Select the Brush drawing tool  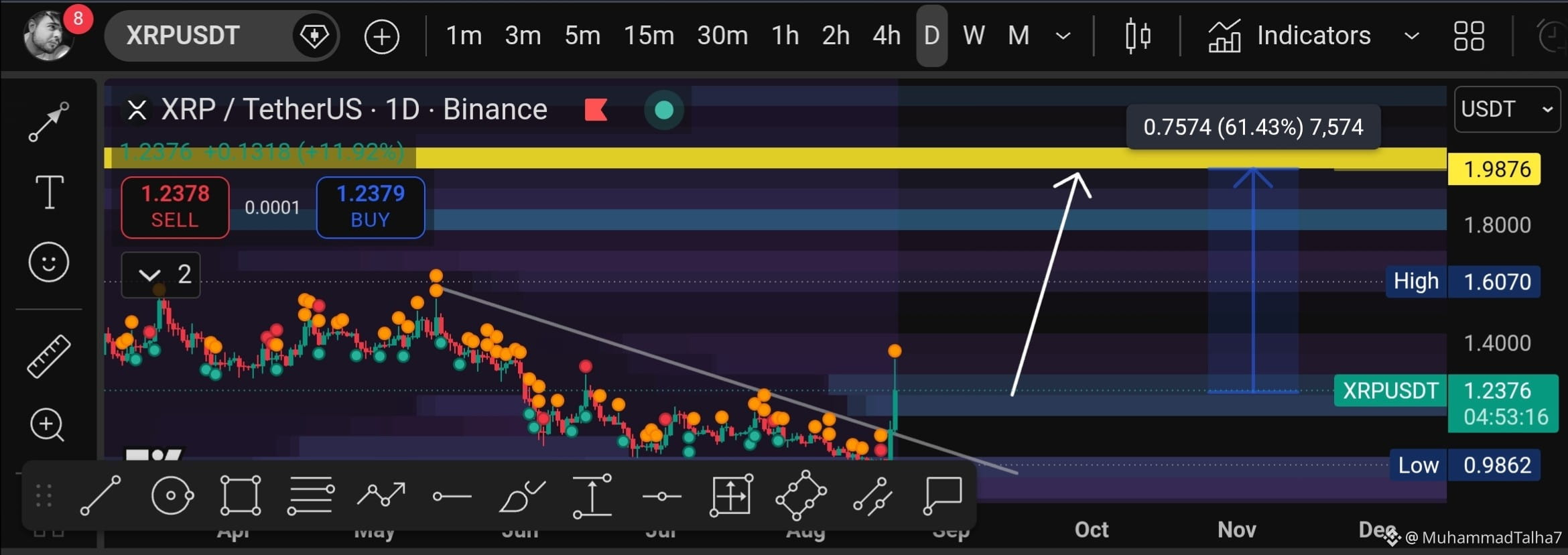[522, 496]
